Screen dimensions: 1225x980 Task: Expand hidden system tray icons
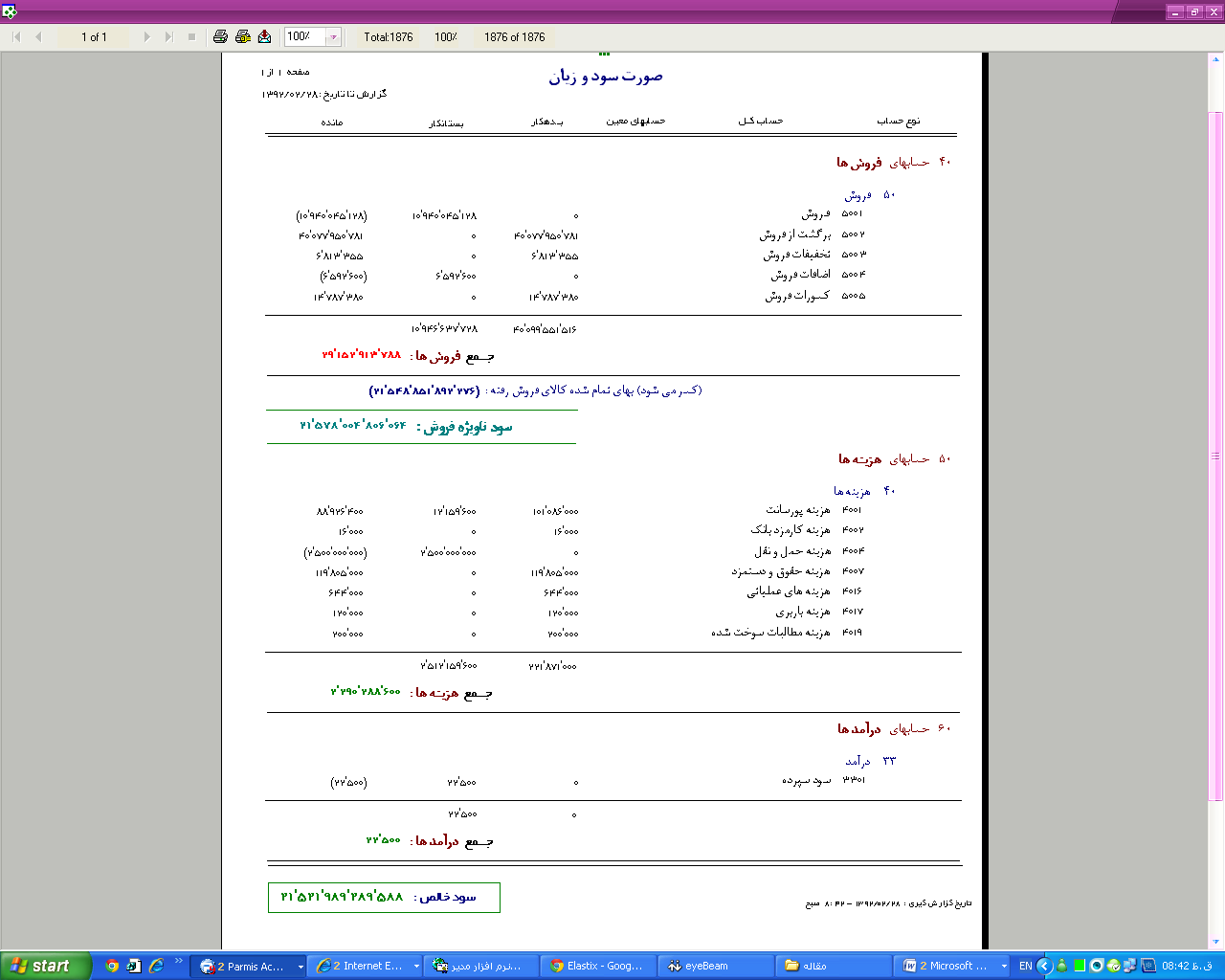click(x=1045, y=967)
